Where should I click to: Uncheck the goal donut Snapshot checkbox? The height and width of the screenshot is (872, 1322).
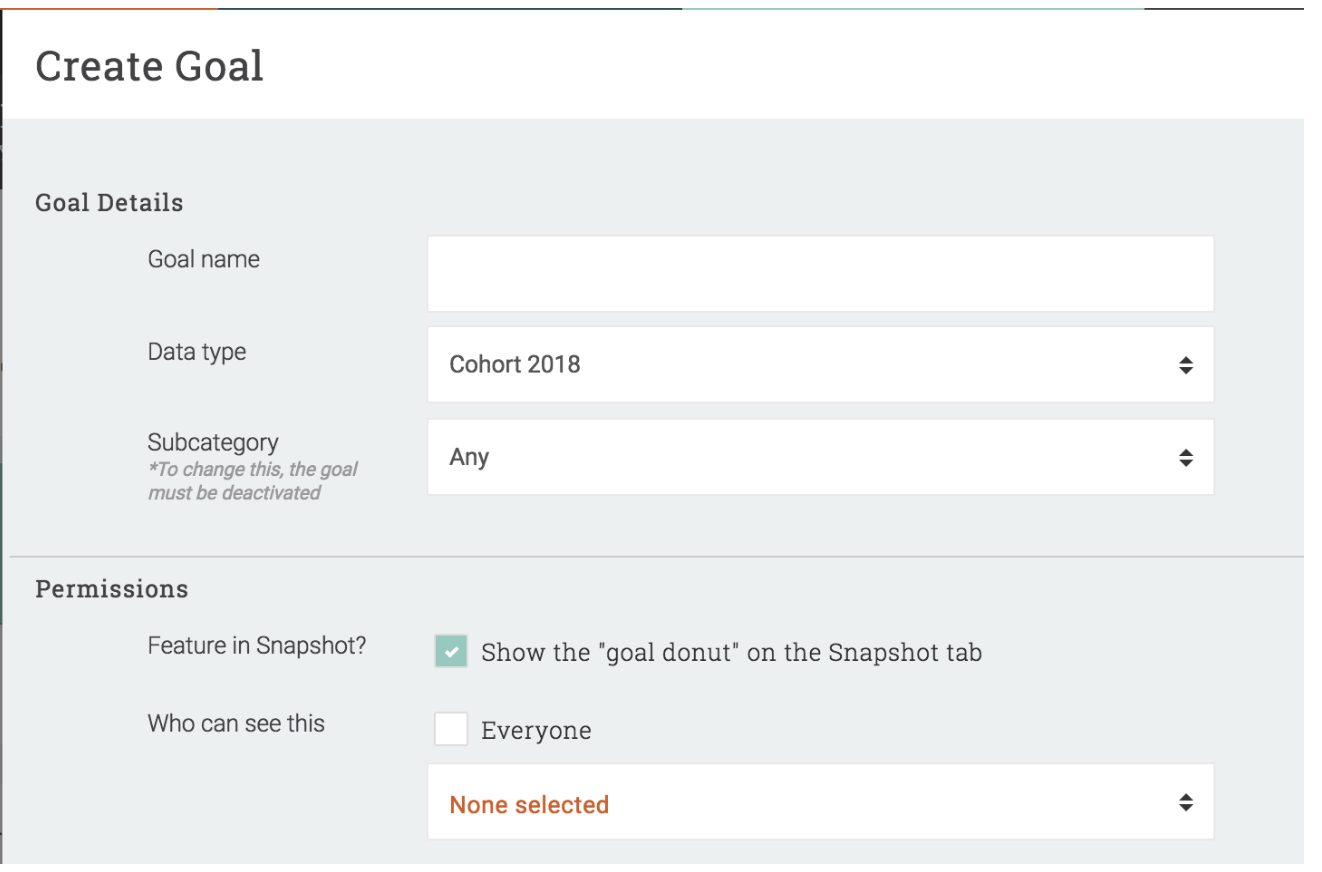pyautogui.click(x=451, y=652)
